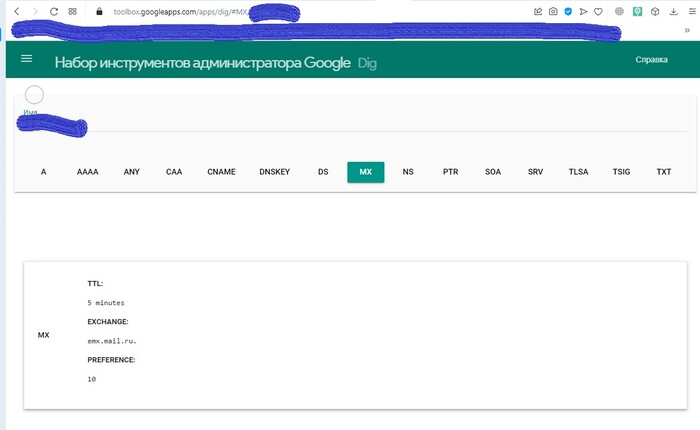Click the preference value 10
700x430 pixels.
click(92, 379)
